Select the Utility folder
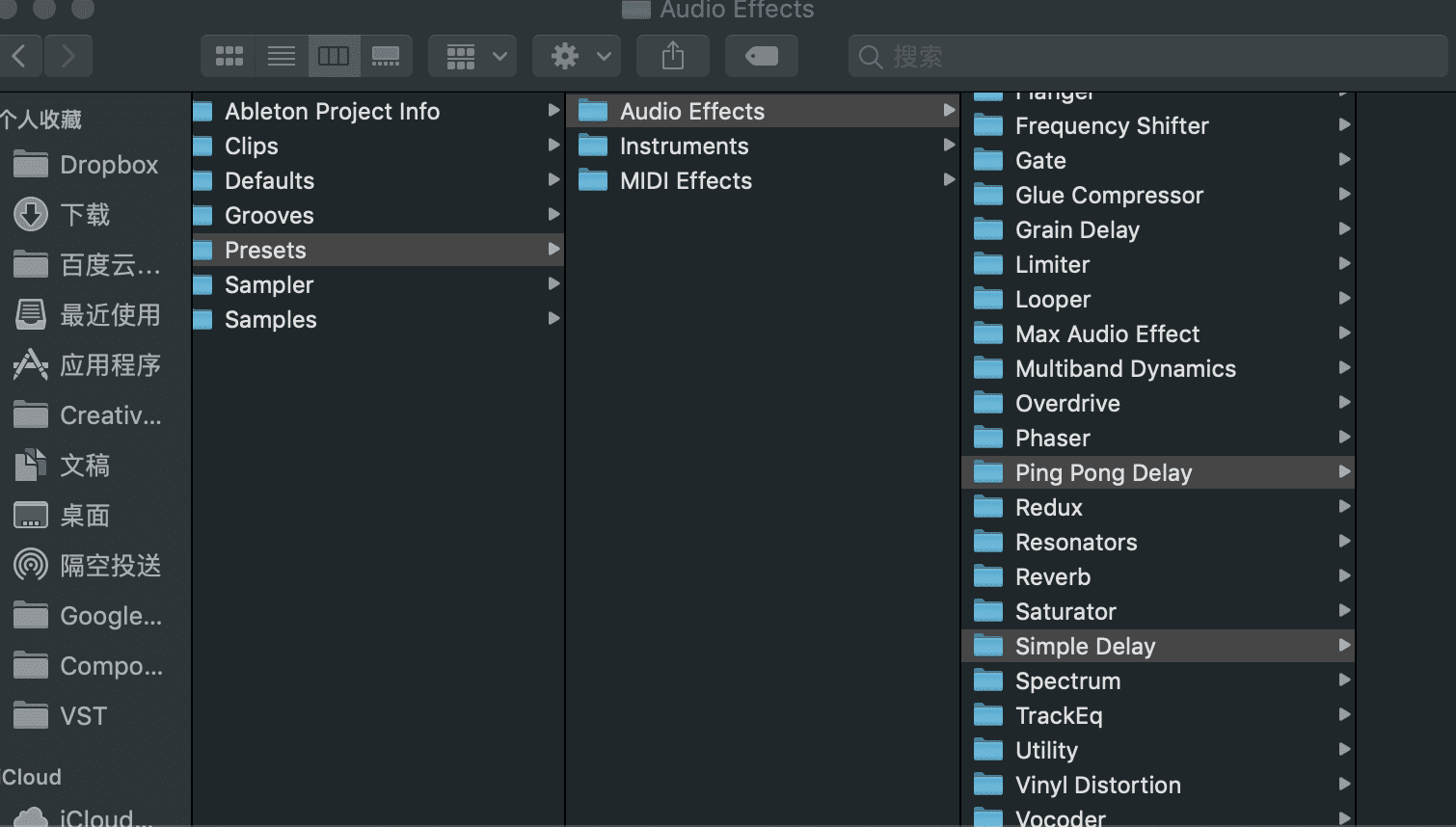Viewport: 1456px width, 827px height. [1159, 750]
